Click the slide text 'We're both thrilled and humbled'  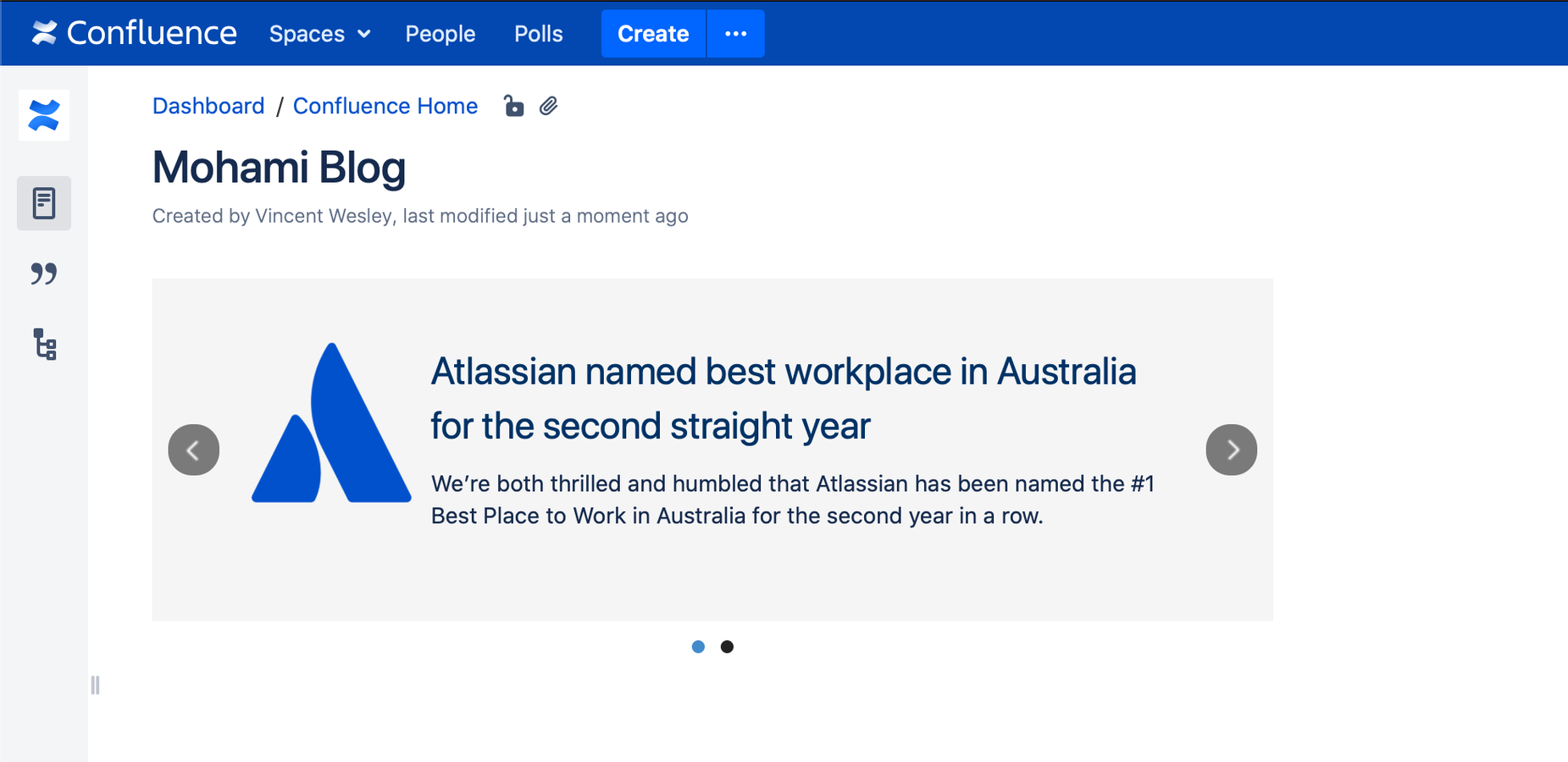tap(793, 500)
